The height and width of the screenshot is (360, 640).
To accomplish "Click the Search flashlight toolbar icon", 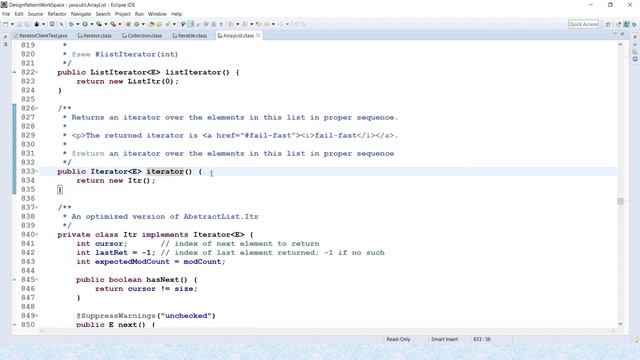I will coord(167,24).
